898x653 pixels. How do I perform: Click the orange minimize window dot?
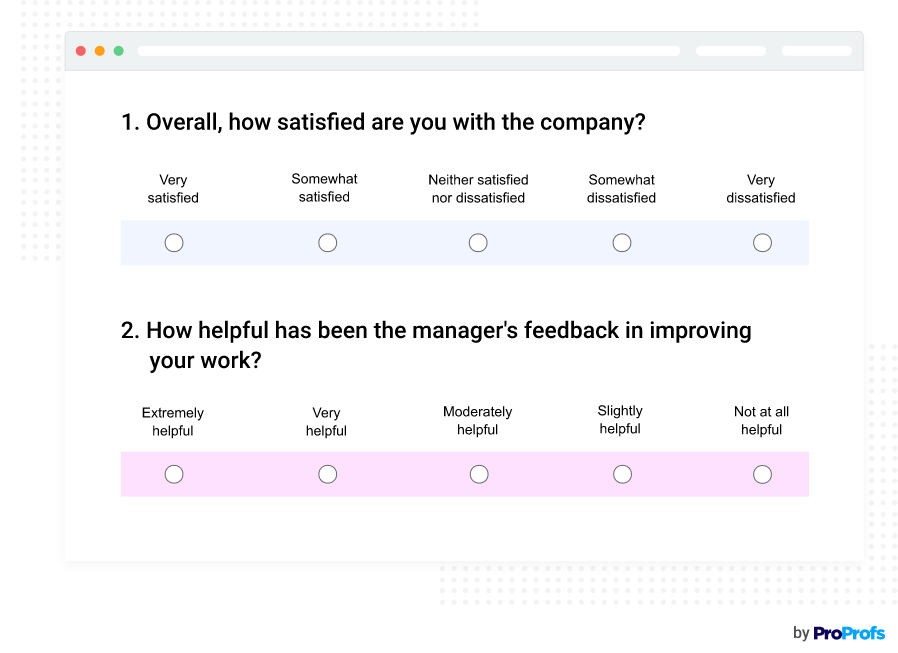100,51
